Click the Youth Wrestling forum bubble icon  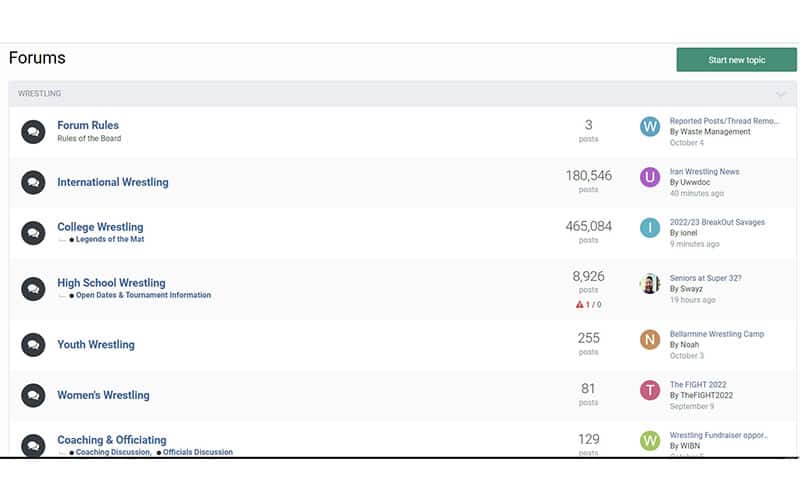pyautogui.click(x=33, y=345)
